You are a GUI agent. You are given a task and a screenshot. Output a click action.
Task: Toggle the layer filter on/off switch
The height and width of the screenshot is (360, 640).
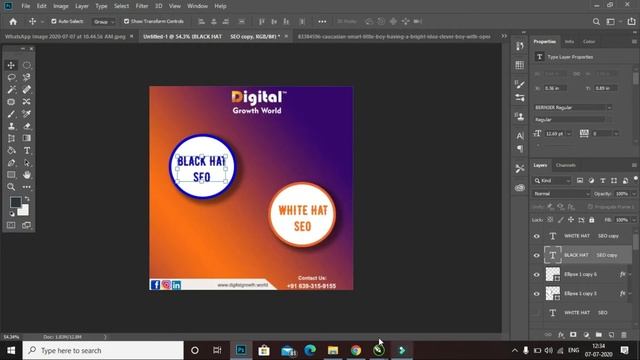click(636, 179)
